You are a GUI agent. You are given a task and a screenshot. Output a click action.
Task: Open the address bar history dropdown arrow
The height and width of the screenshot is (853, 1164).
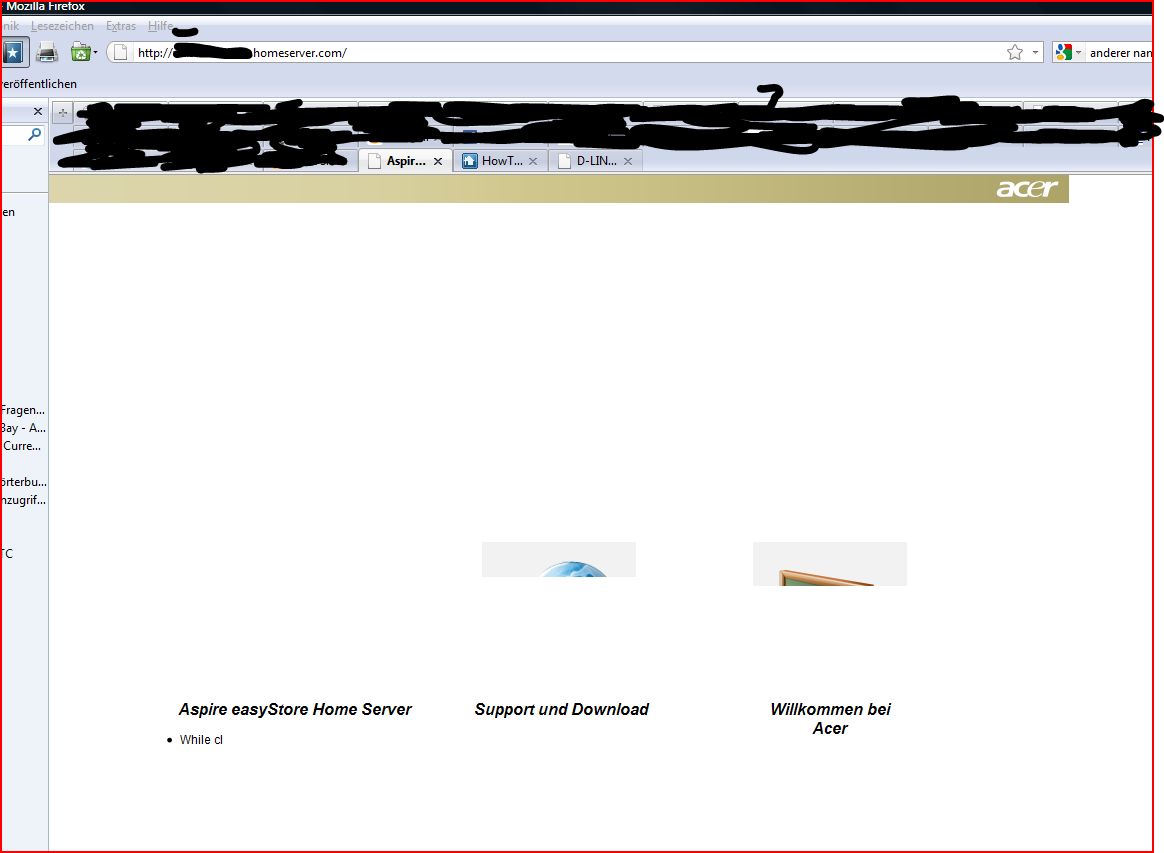pos(1036,53)
